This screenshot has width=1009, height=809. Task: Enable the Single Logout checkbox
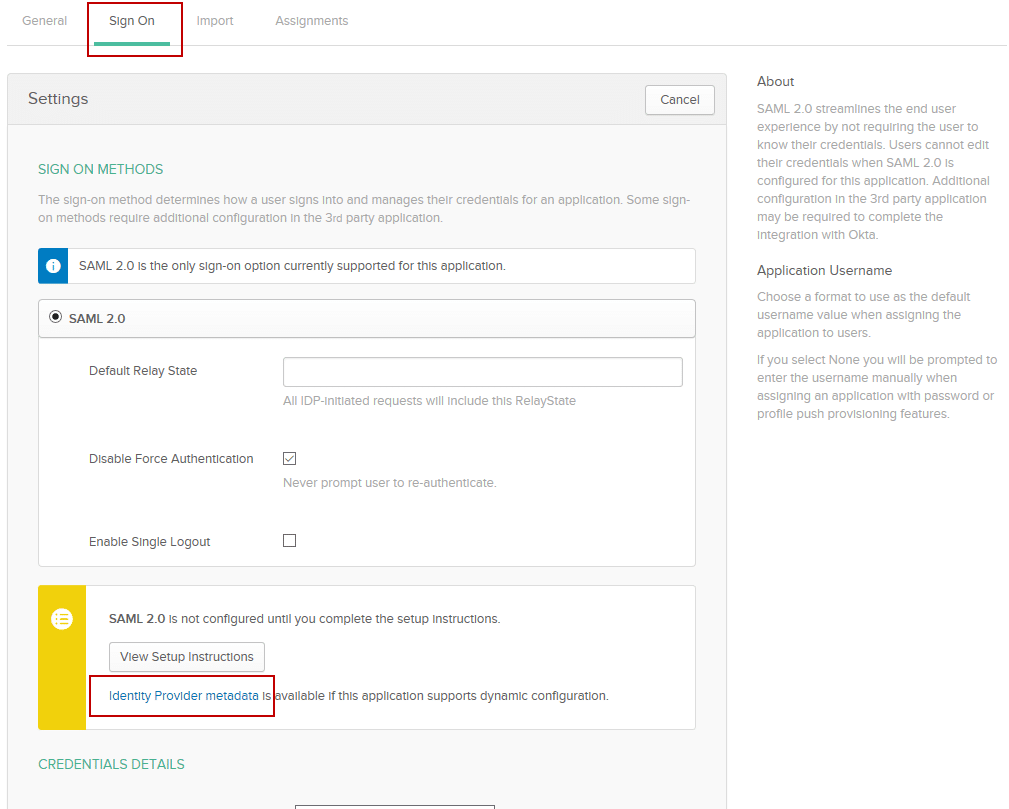(290, 541)
